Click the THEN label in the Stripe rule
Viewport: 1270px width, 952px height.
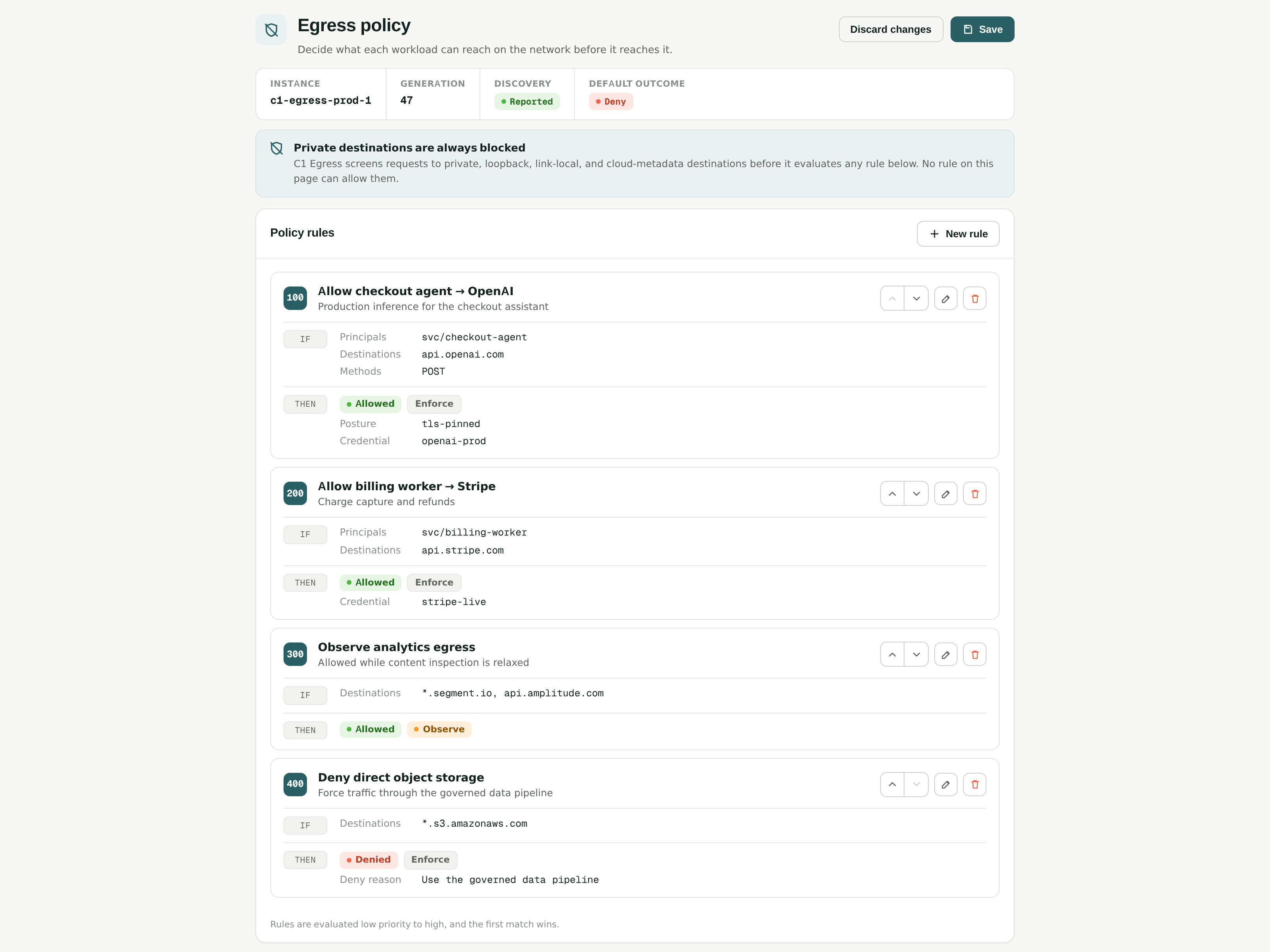click(305, 582)
